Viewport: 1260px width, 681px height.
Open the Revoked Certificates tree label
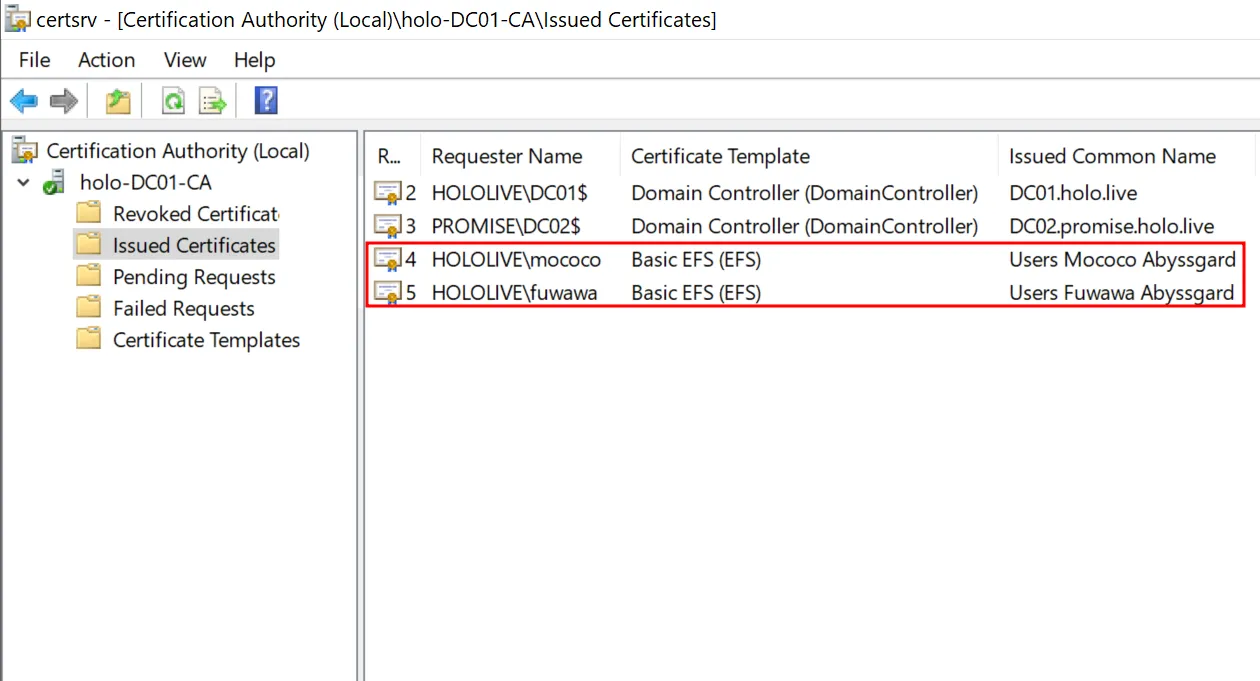(x=195, y=214)
